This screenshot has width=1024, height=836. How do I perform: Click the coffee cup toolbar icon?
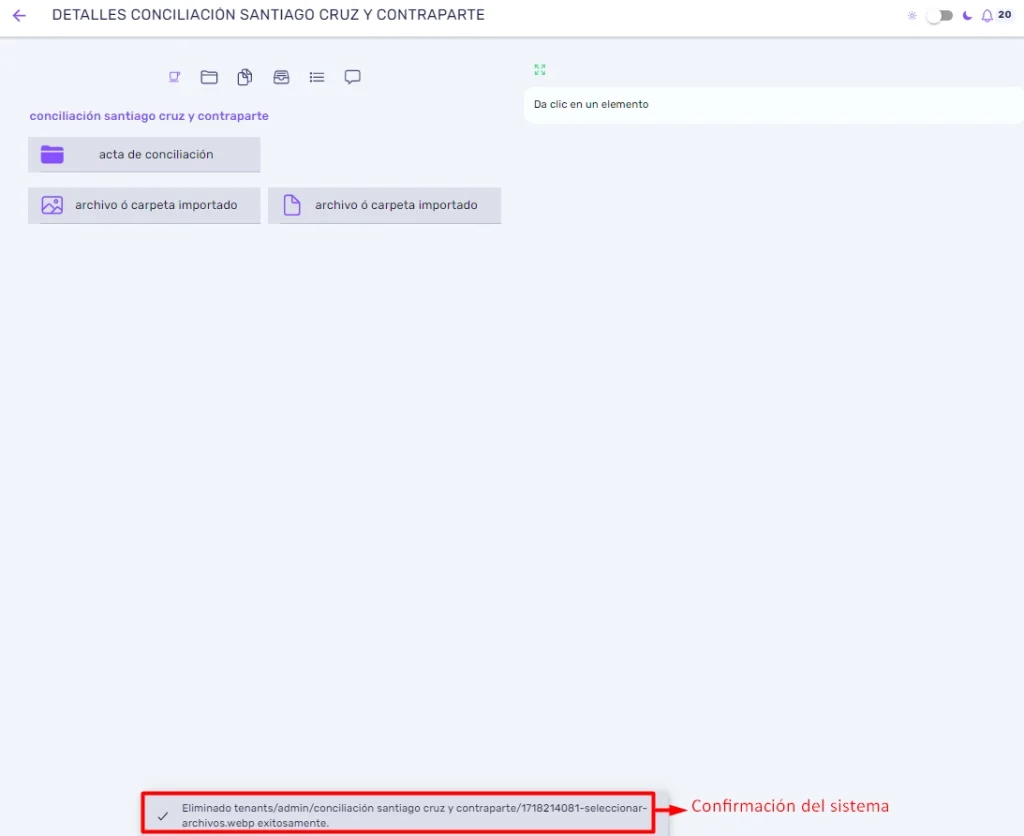(x=174, y=77)
